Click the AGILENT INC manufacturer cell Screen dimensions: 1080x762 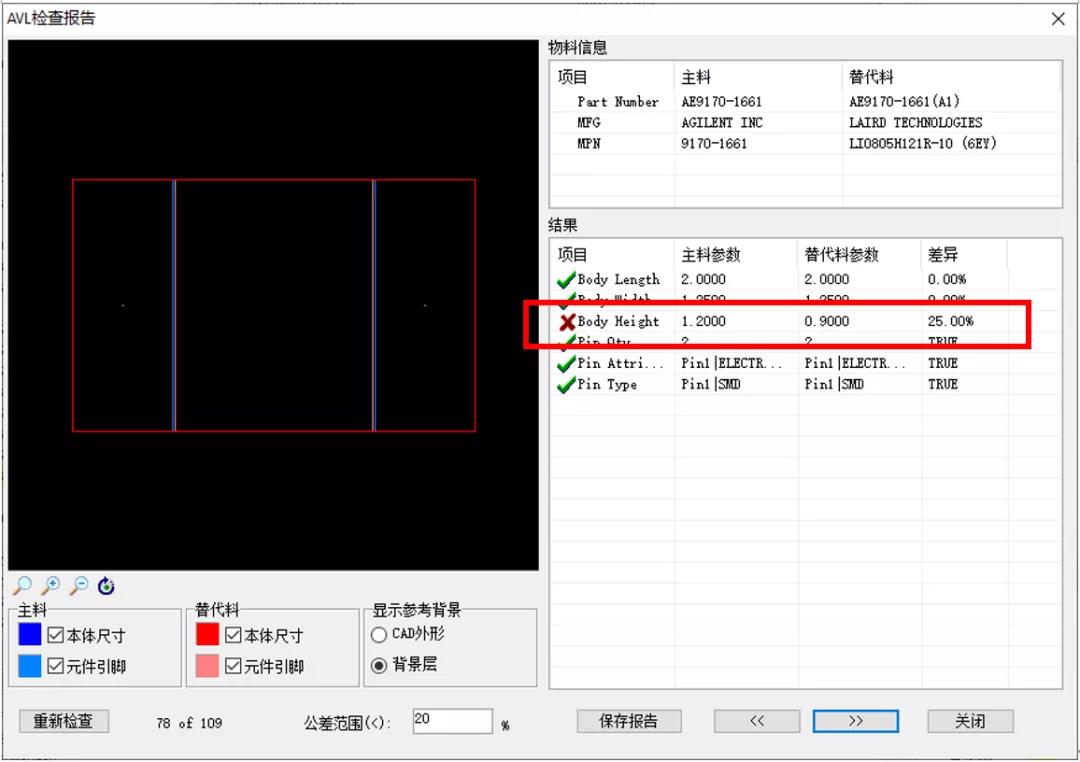click(x=722, y=123)
